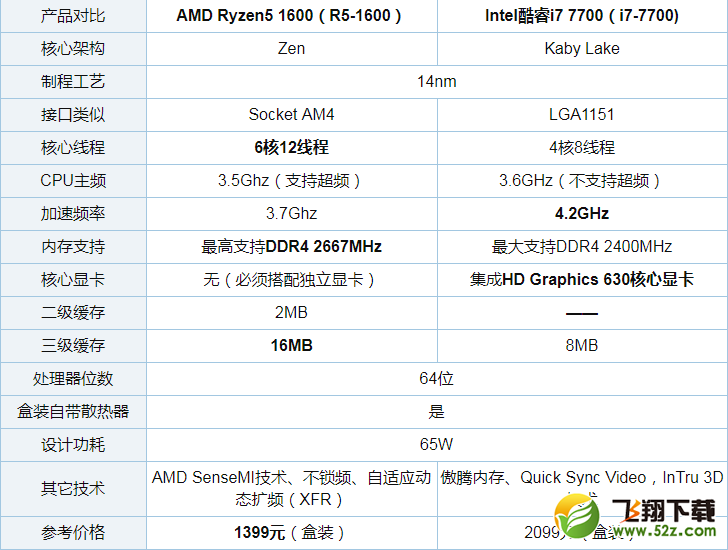
Task: Select the '8MB' L3 cache cell
Action: [582, 346]
